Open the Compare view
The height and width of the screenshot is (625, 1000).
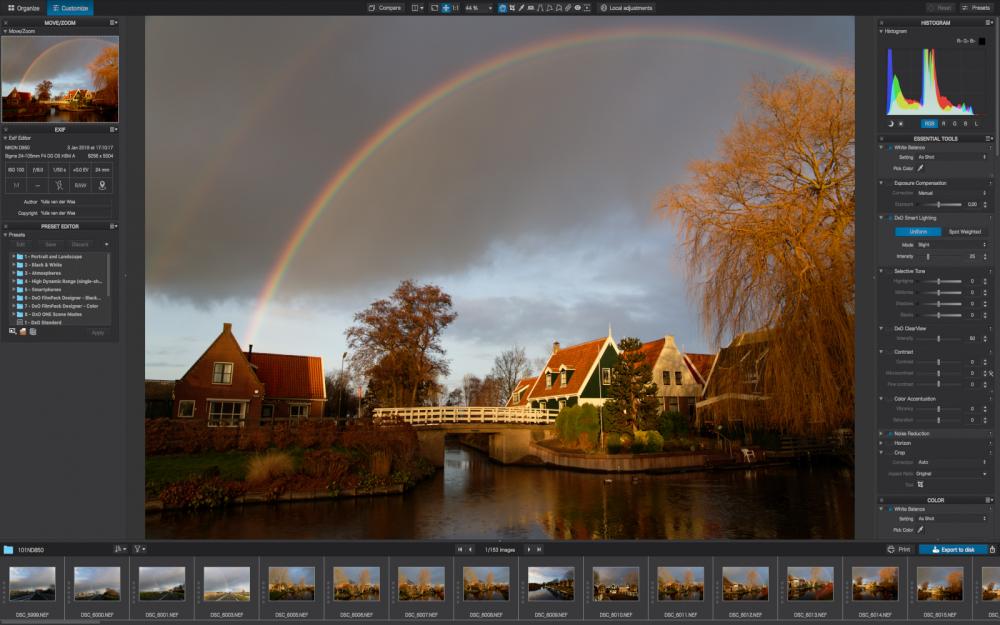click(385, 8)
